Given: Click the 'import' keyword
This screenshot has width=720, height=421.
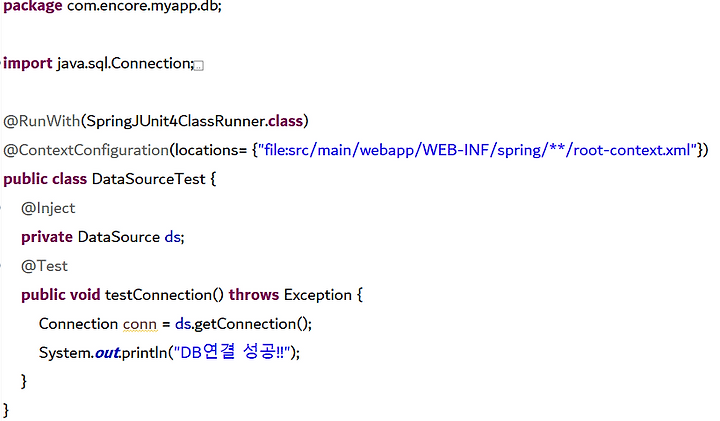Looking at the screenshot, I should point(28,63).
